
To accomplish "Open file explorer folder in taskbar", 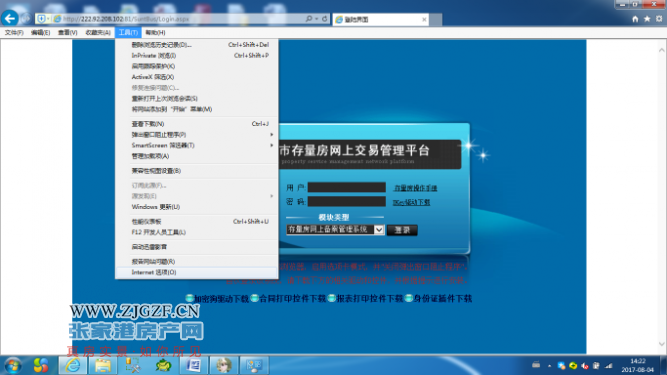I will pos(103,365).
